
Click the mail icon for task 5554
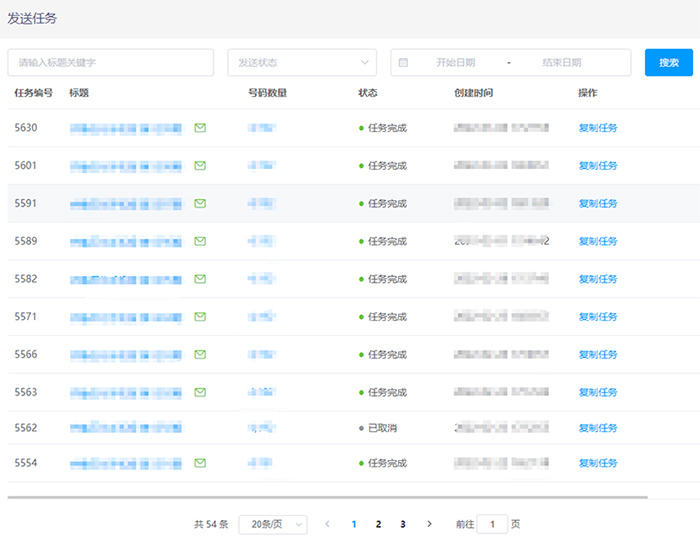pyautogui.click(x=200, y=463)
